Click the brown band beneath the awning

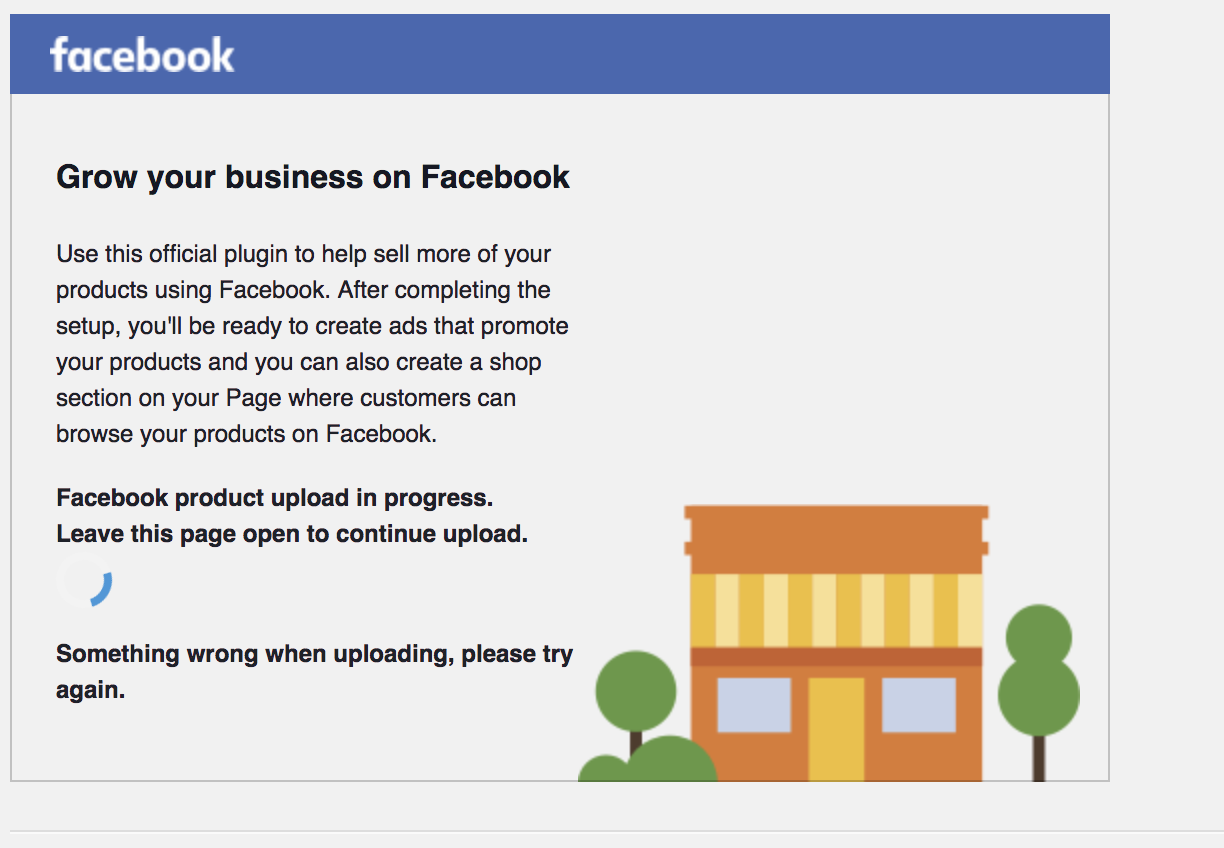(x=836, y=656)
